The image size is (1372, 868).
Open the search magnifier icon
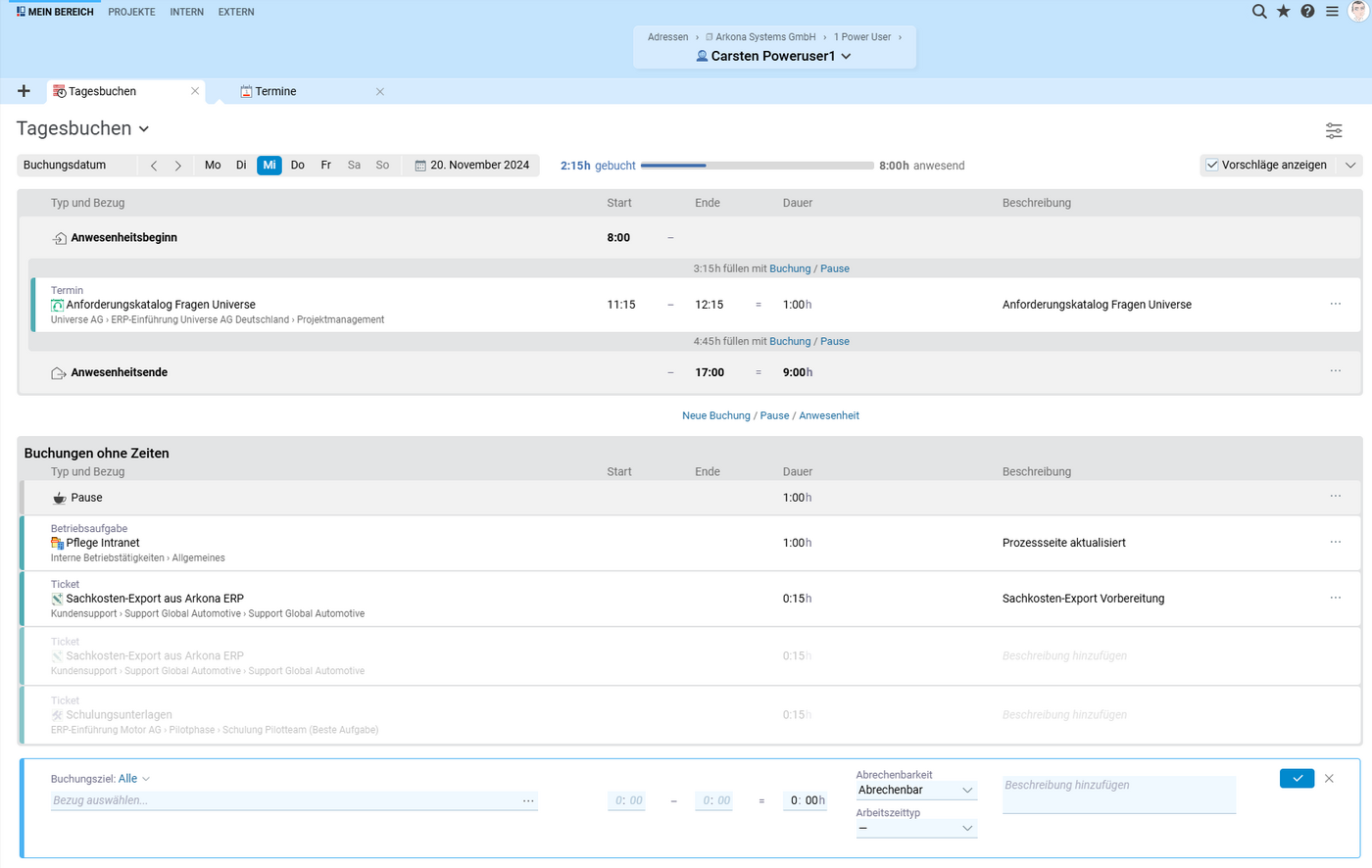(1259, 12)
